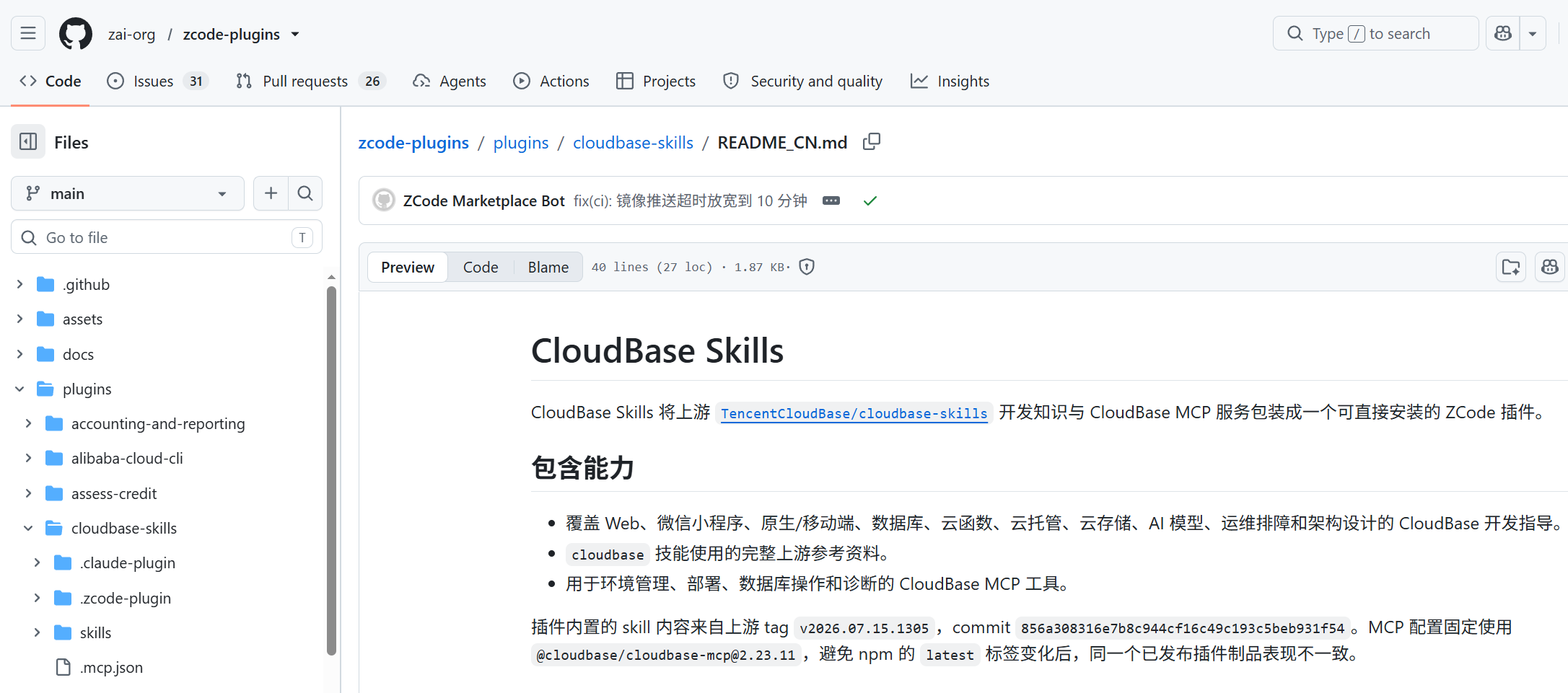This screenshot has height=693, width=1568.
Task: Click the folder-with-sparkle icon in file toolbar
Action: [x=1511, y=267]
